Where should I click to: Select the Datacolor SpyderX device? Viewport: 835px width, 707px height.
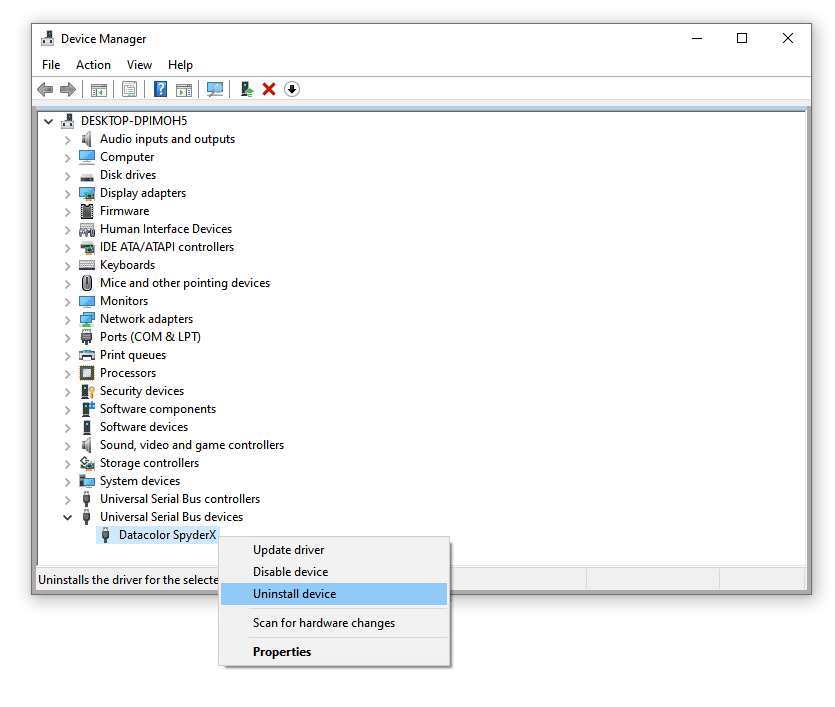click(167, 534)
